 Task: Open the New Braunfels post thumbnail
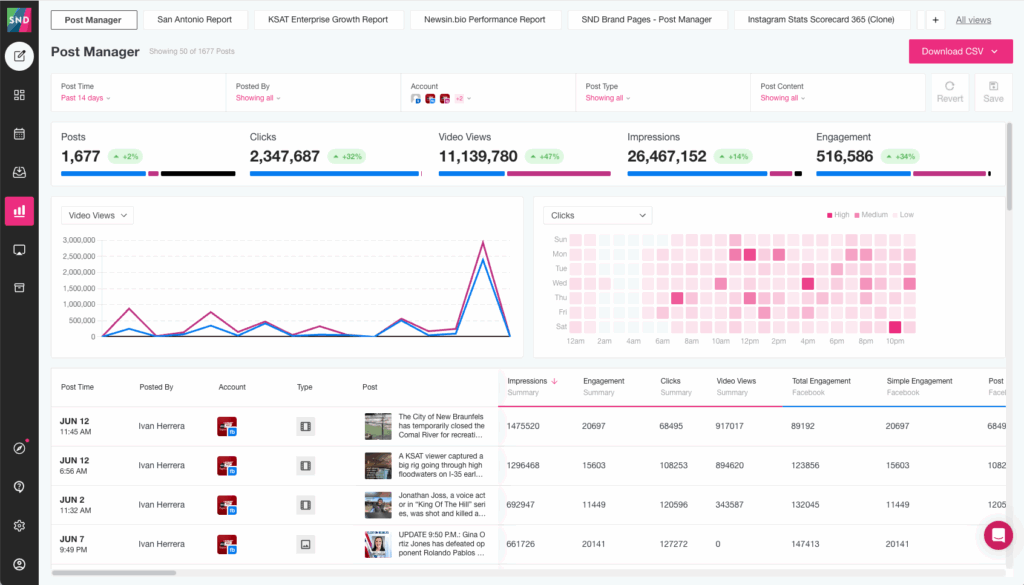[x=377, y=426]
